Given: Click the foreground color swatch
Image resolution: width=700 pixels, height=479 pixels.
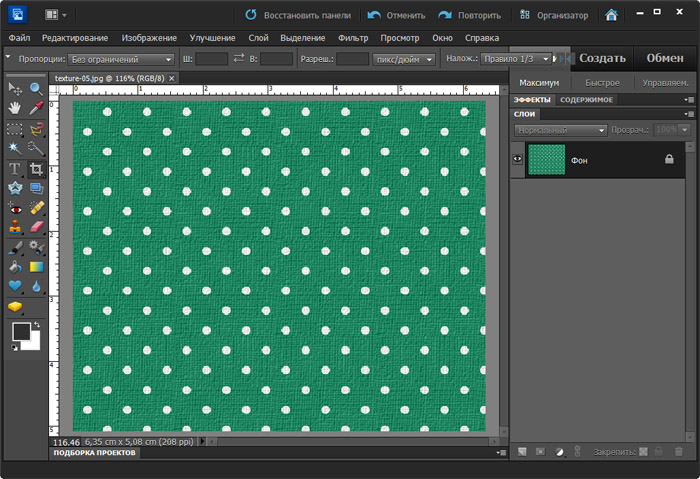Looking at the screenshot, I should click(21, 332).
